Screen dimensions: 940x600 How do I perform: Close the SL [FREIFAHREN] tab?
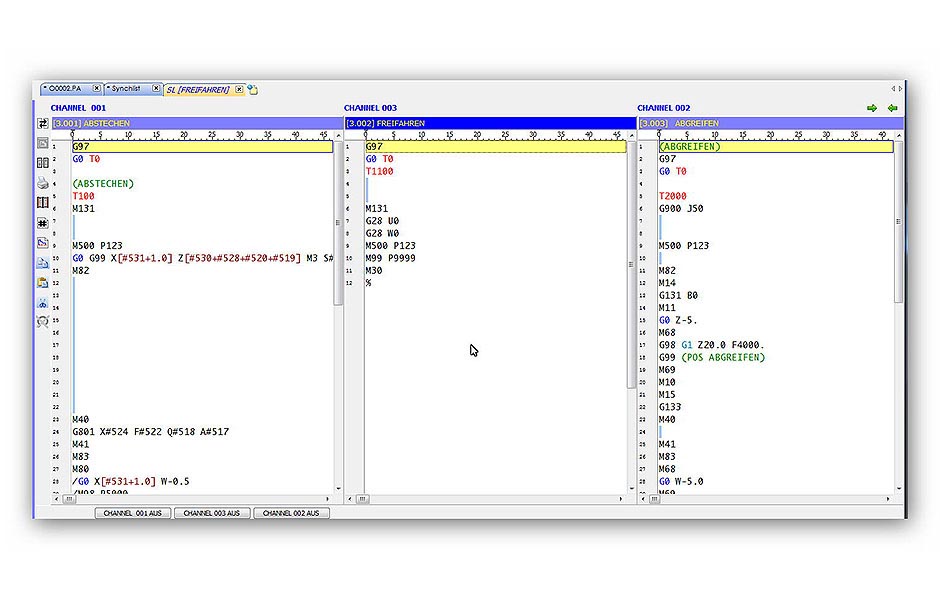239,89
